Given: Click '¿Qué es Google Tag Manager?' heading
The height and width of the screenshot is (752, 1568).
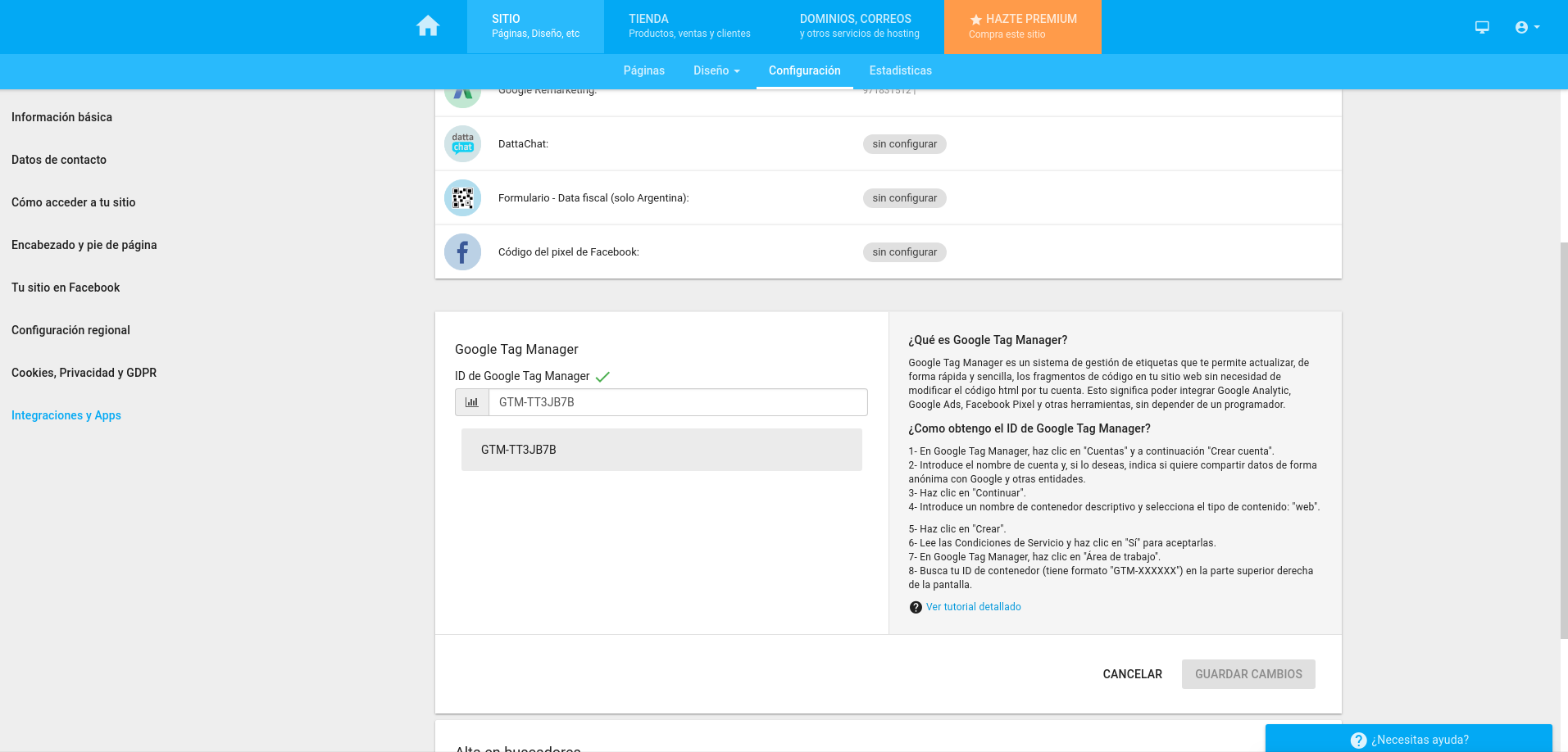Looking at the screenshot, I should (988, 340).
